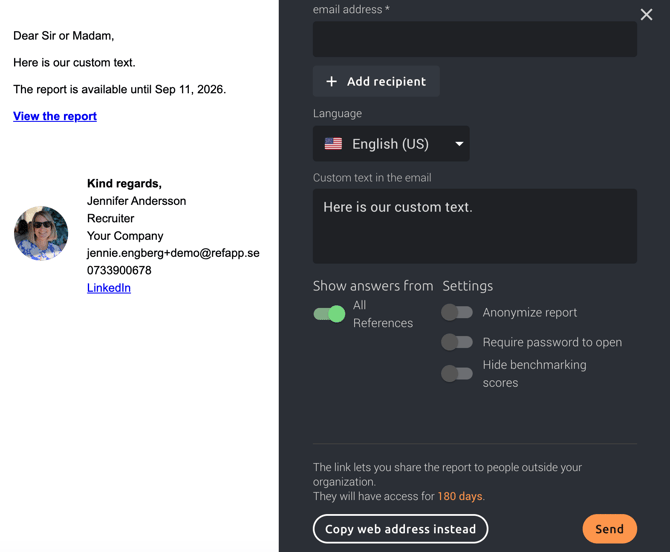Turn on Require password to open
The width and height of the screenshot is (670, 552).
[x=457, y=342]
